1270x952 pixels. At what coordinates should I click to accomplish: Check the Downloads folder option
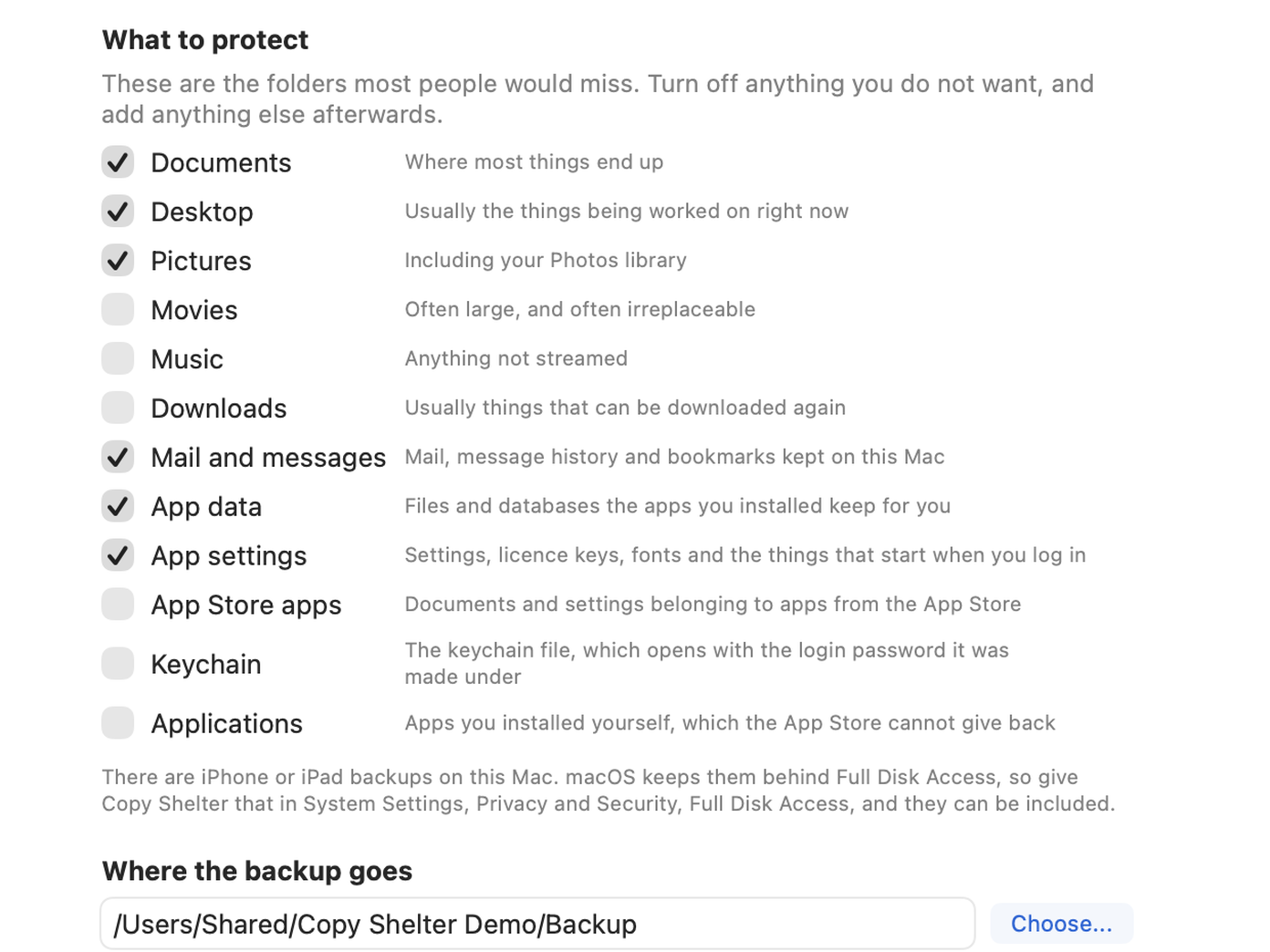[x=118, y=409]
